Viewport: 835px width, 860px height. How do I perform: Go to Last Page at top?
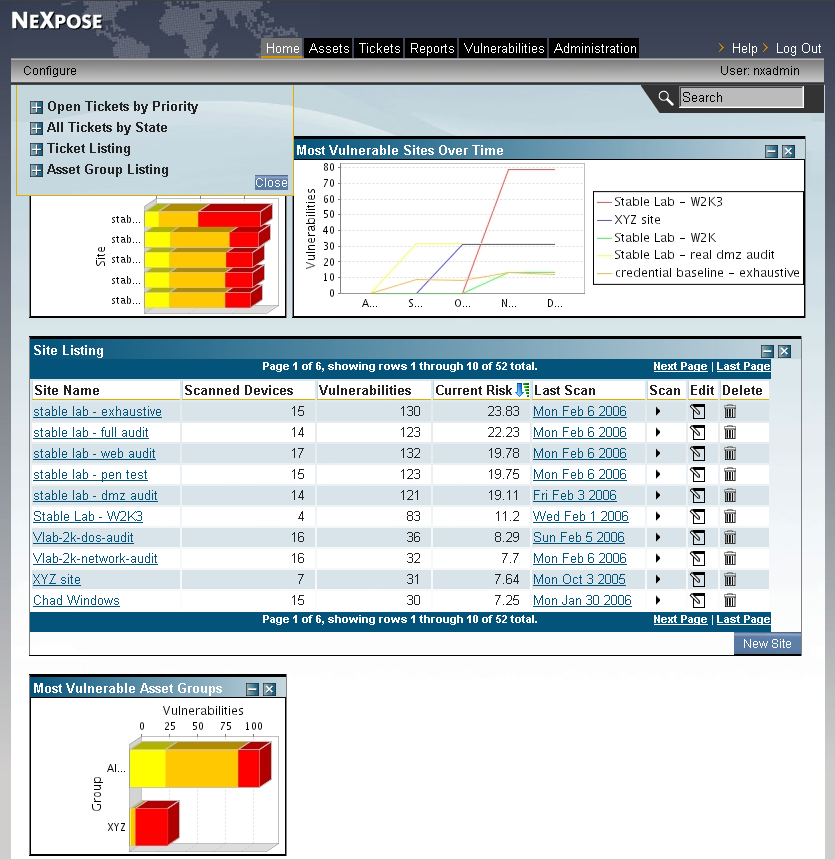[743, 366]
